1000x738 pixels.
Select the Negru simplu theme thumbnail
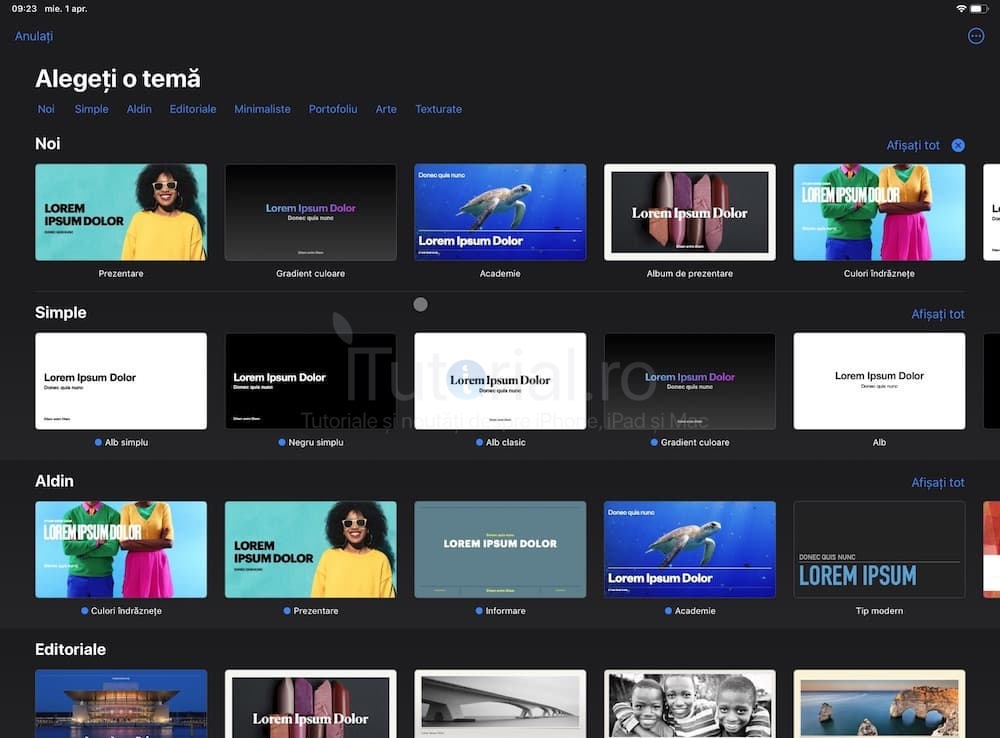point(311,381)
